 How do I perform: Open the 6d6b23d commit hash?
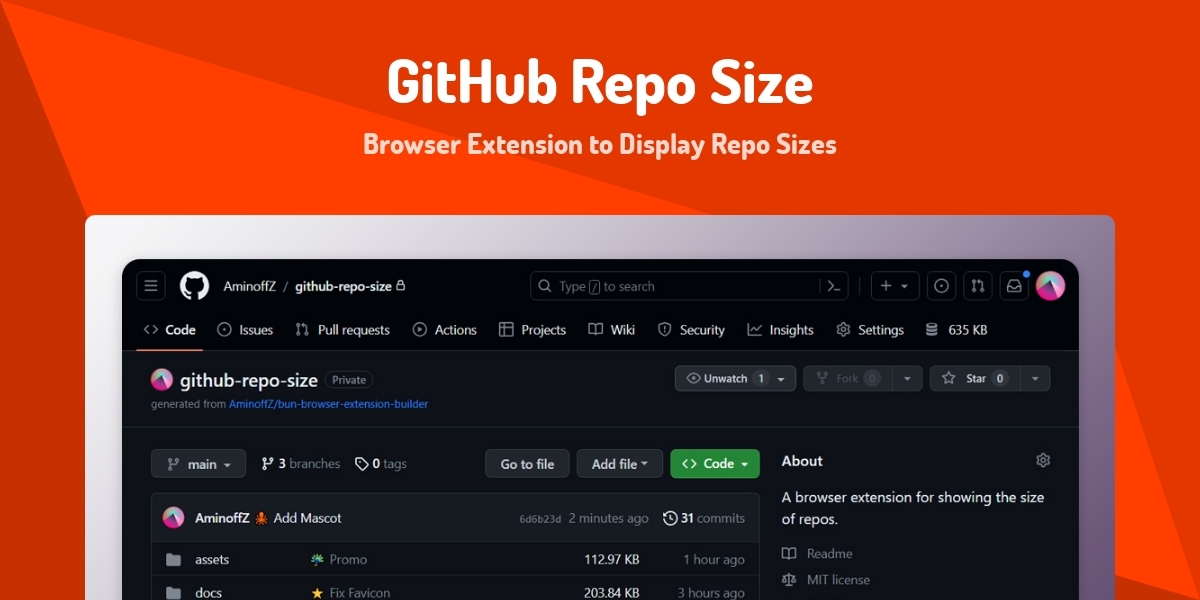(x=540, y=519)
